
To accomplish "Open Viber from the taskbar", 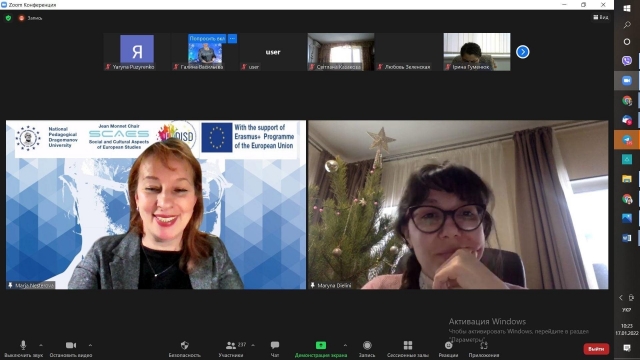I will click(627, 61).
